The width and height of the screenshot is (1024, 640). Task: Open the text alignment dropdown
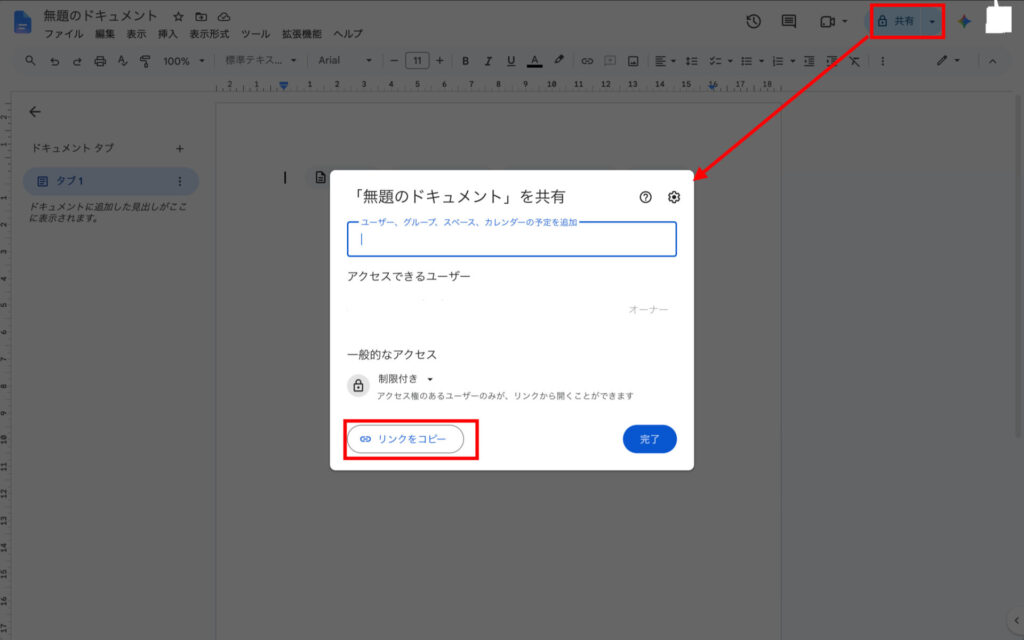click(x=665, y=61)
